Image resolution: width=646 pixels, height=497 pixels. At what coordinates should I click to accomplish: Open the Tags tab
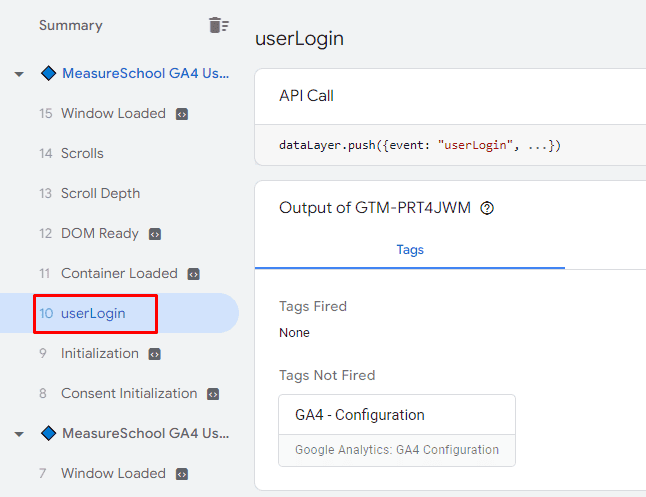coord(410,250)
